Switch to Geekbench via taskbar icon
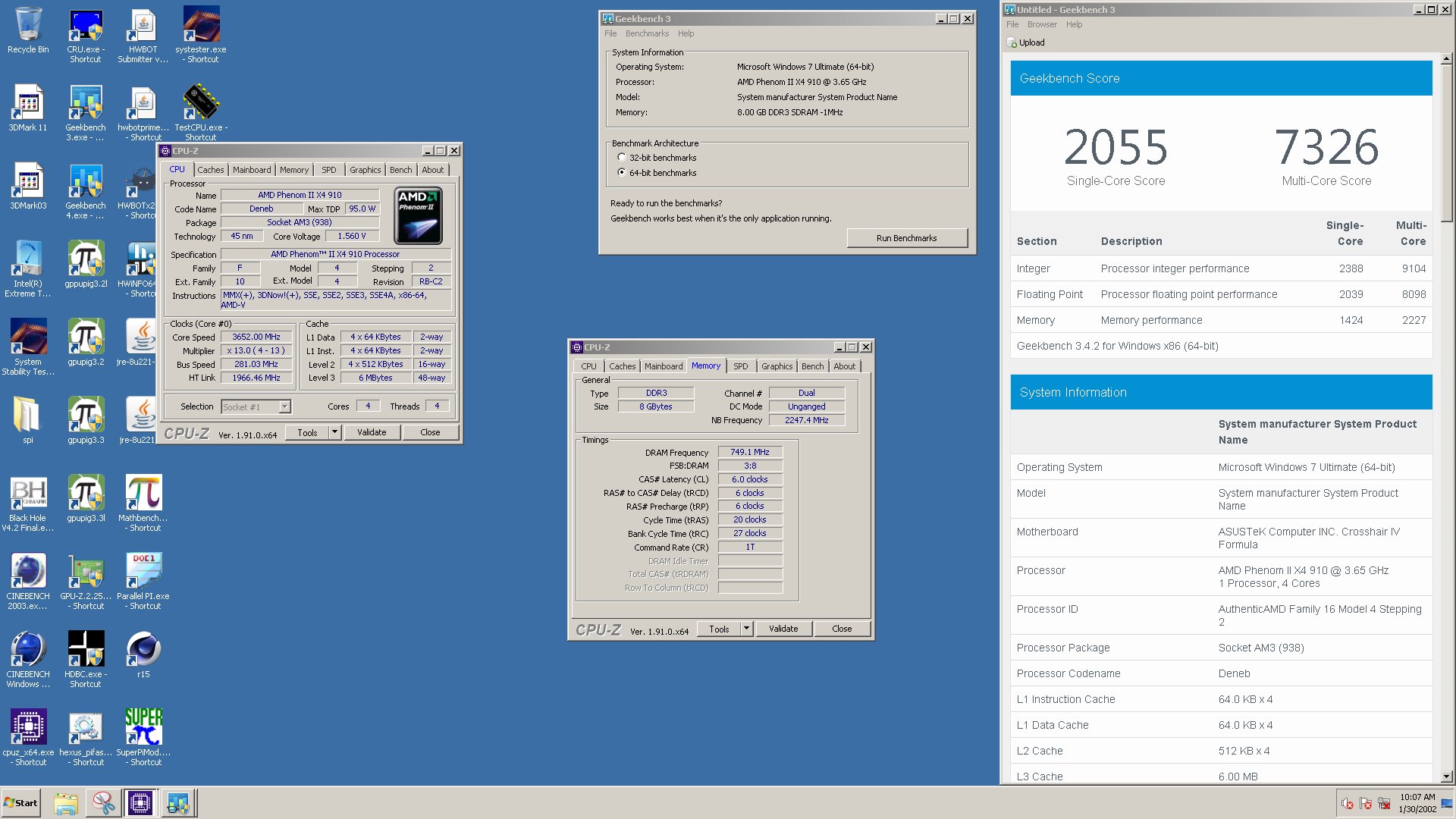Image resolution: width=1456 pixels, height=819 pixels. pos(178,803)
